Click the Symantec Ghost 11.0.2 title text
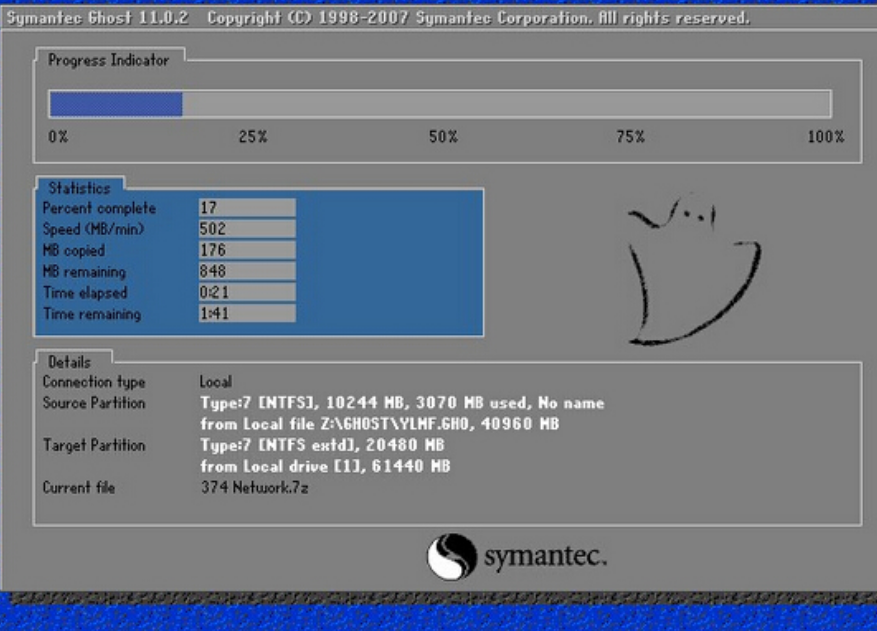This screenshot has width=877, height=631. coord(103,18)
